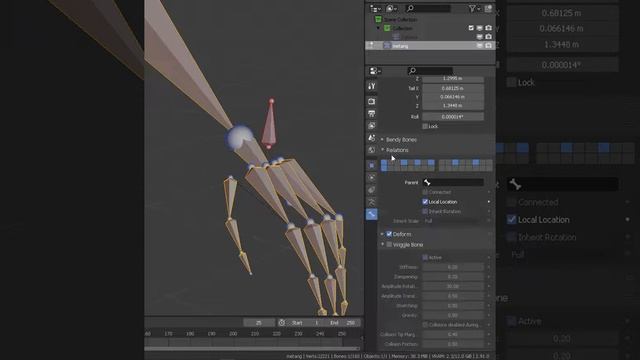Click the Stiffness value field
This screenshot has height=360, width=640.
(x=453, y=267)
